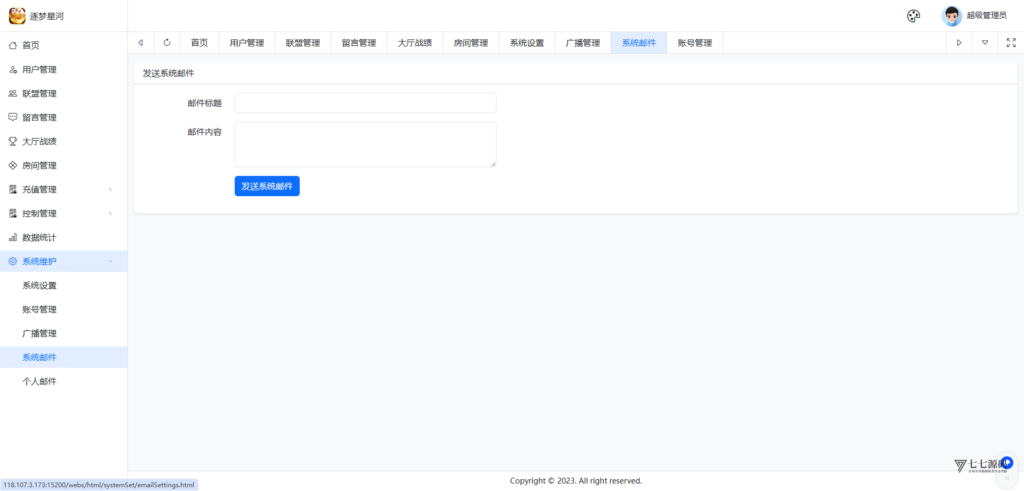Click the gear icon beside 系统维护
The height and width of the screenshot is (491, 1024).
(12, 261)
